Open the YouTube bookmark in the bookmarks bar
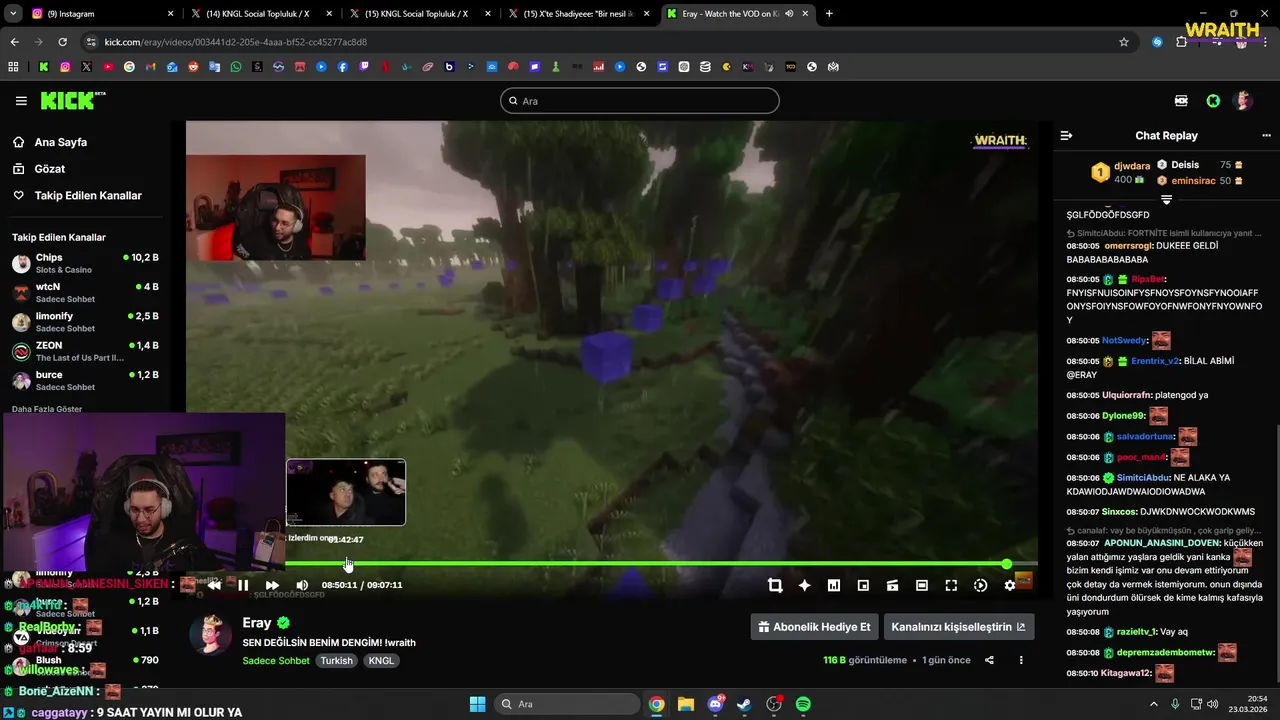The height and width of the screenshot is (720, 1280). [108, 67]
